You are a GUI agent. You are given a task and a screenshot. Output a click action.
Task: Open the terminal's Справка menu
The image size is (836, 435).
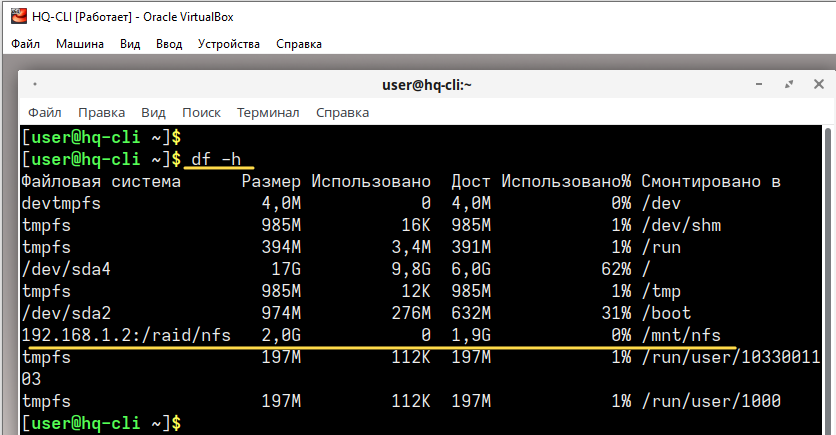342,112
